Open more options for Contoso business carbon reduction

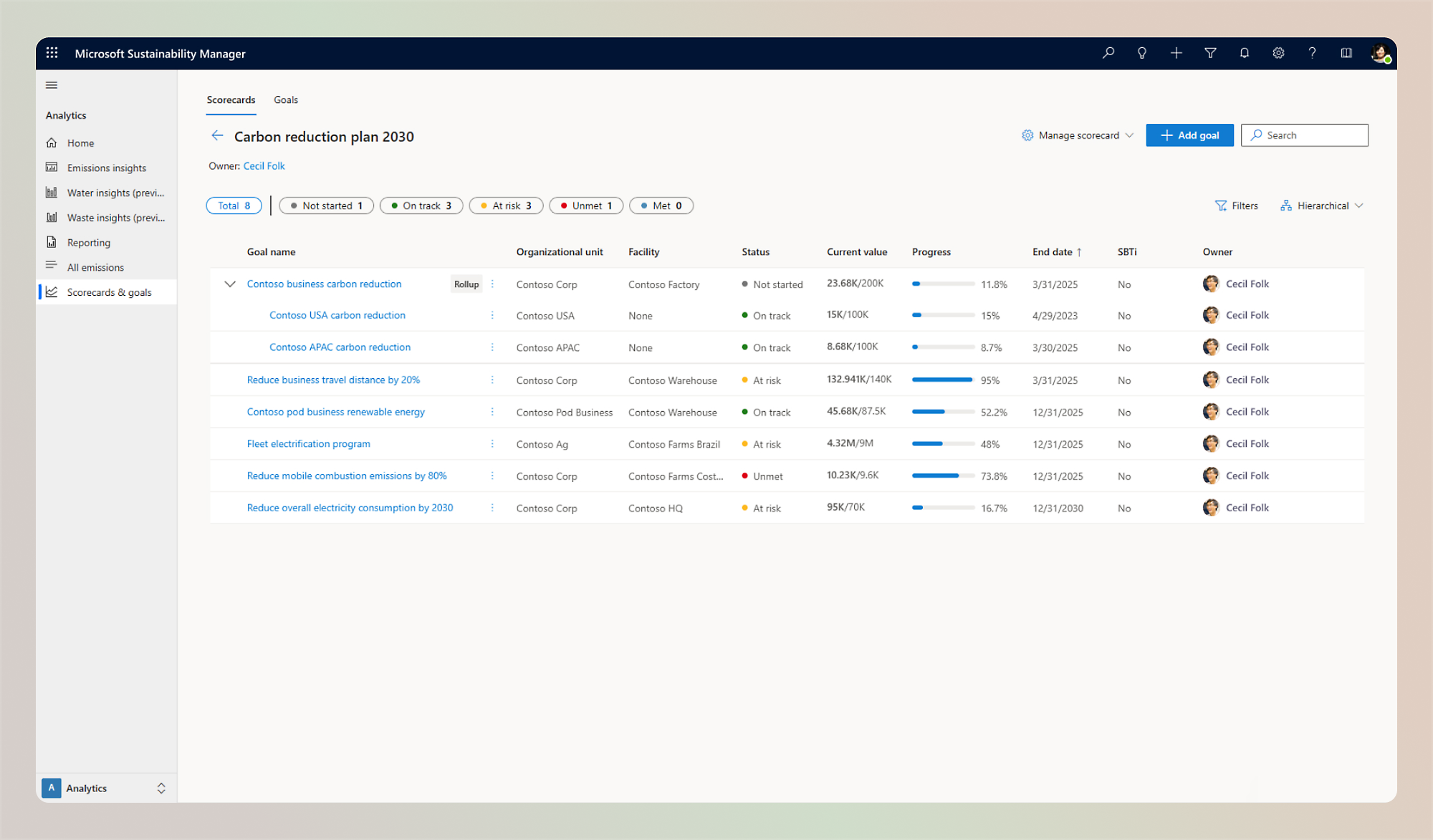click(x=492, y=284)
